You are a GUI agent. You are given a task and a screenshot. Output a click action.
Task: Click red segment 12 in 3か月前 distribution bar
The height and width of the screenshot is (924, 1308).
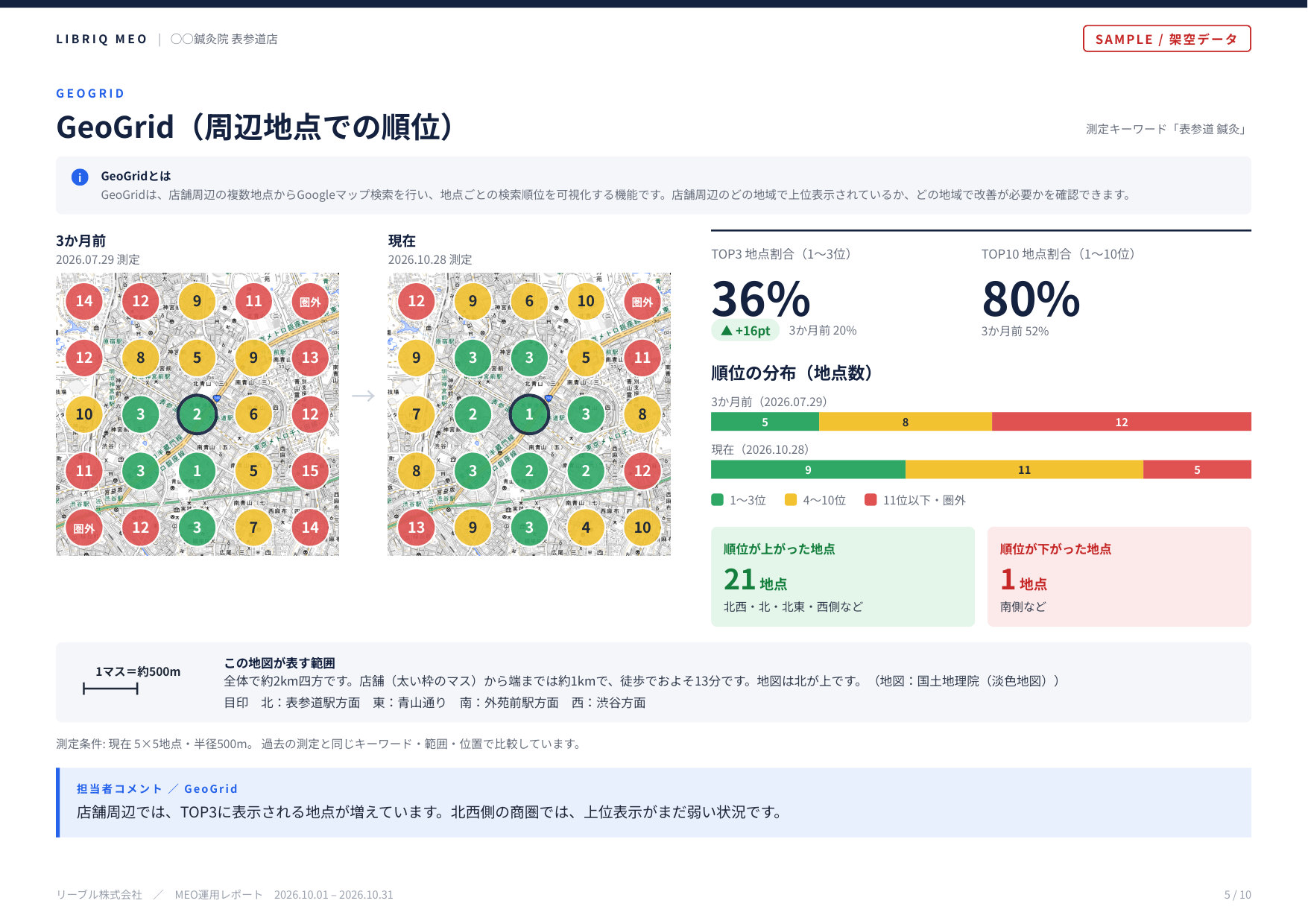1122,422
